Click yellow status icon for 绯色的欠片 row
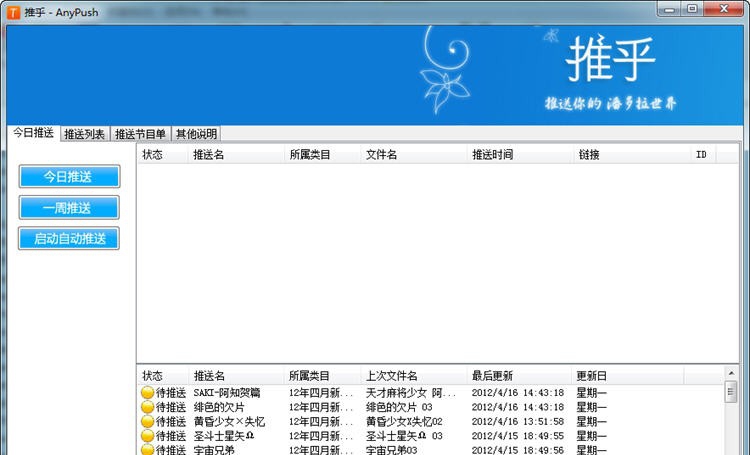The height and width of the screenshot is (455, 750). pos(147,407)
